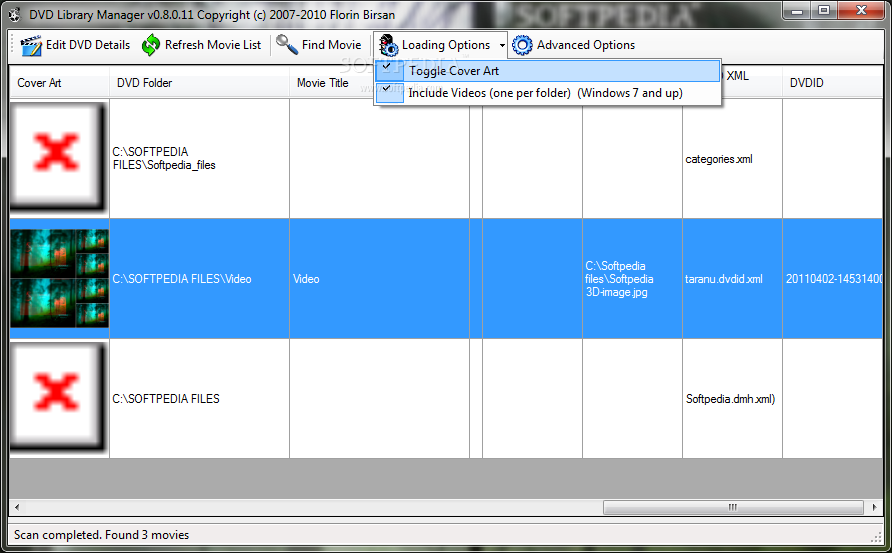Click the application icon in the title bar
Image resolution: width=892 pixels, height=553 pixels.
pyautogui.click(x=15, y=15)
